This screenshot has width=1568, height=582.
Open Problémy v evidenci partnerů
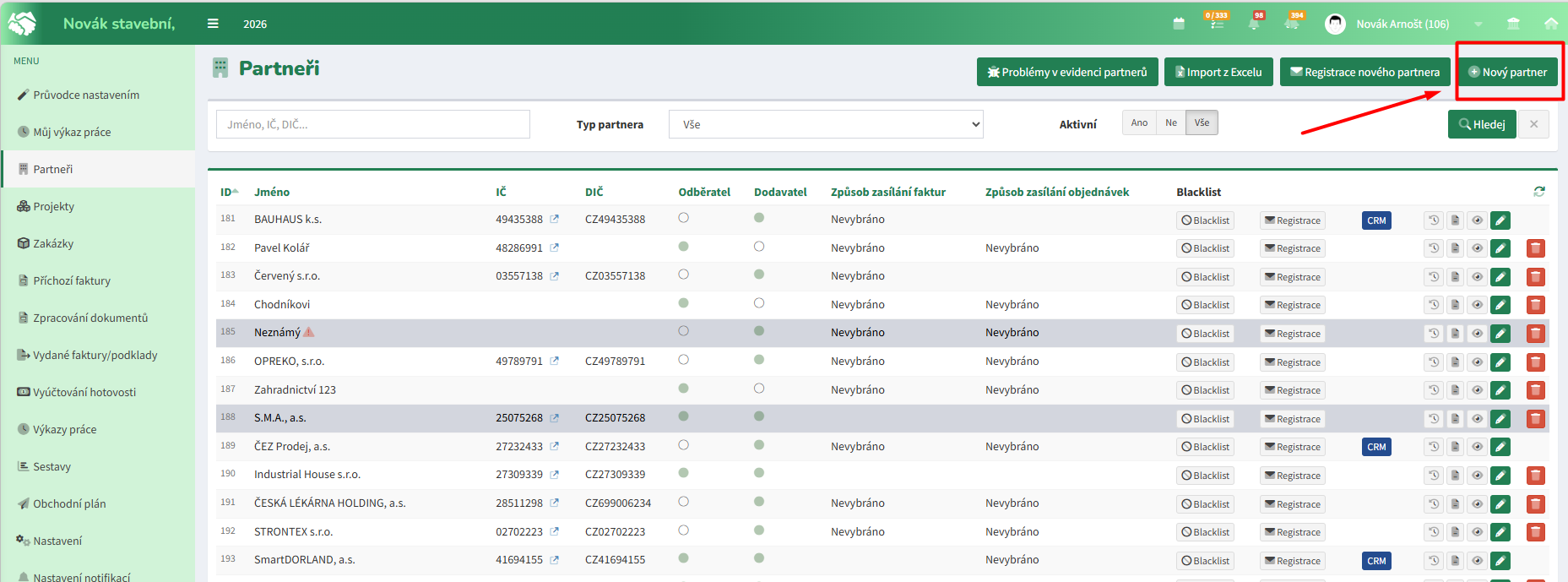coord(1067,72)
